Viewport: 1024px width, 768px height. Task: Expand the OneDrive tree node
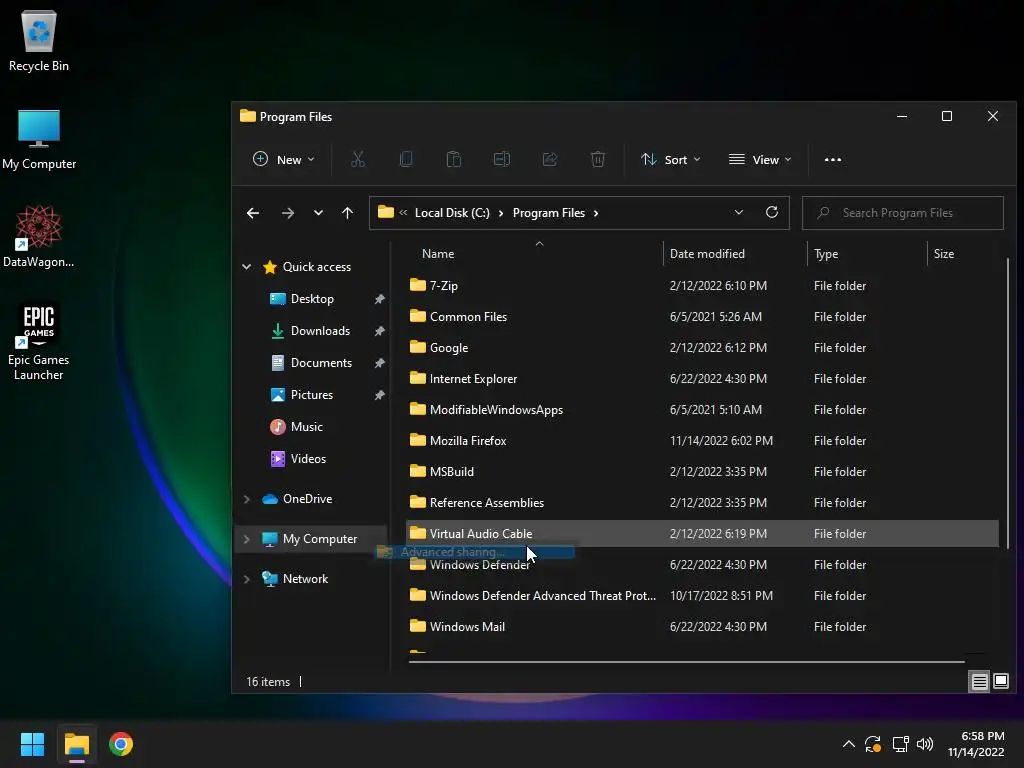tap(247, 499)
